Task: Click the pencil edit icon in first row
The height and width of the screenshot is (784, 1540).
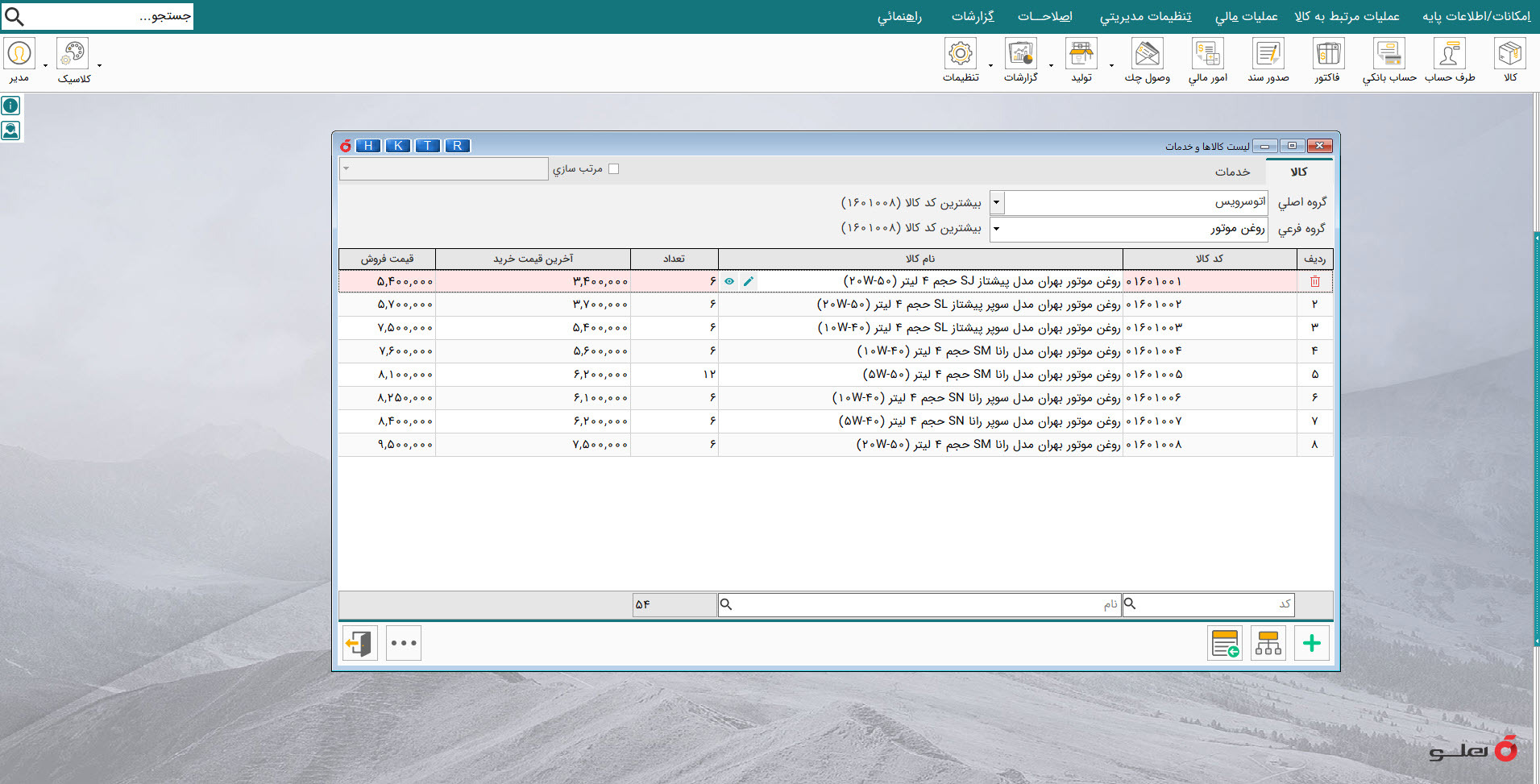Action: [749, 281]
